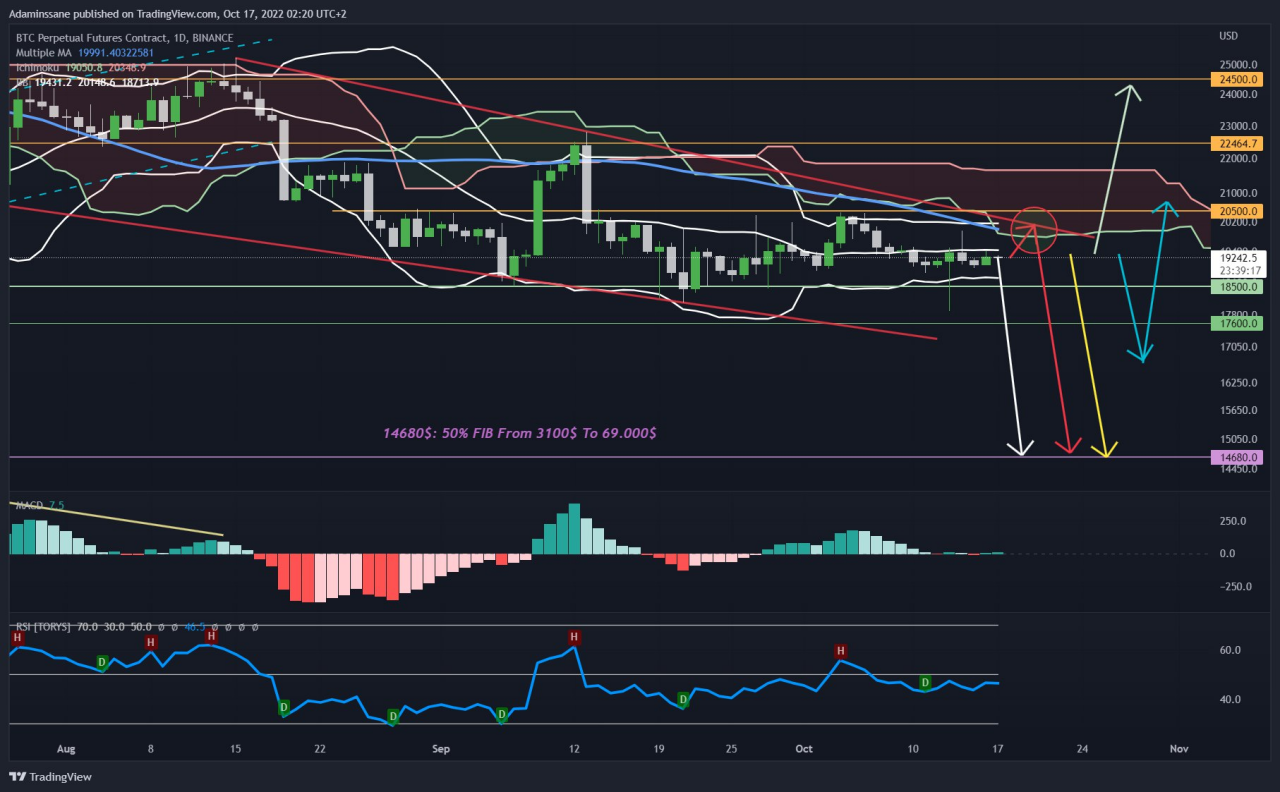This screenshot has height=792, width=1280.
Task: Click the H marker on RSI above Aug 8
Action: point(150,642)
